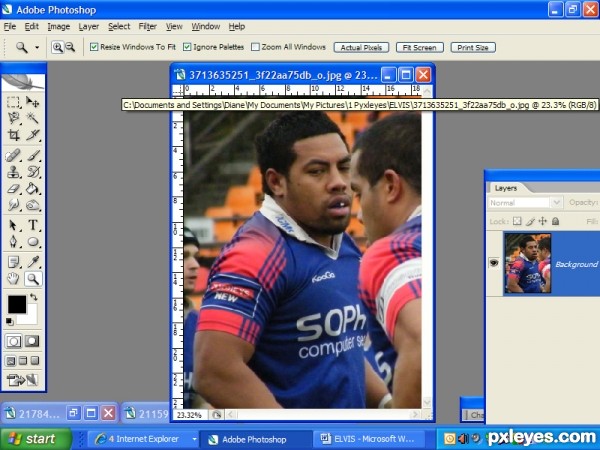The image size is (600, 450).
Task: Expand the Internet Explorer taskbar group arrow
Action: 194,439
